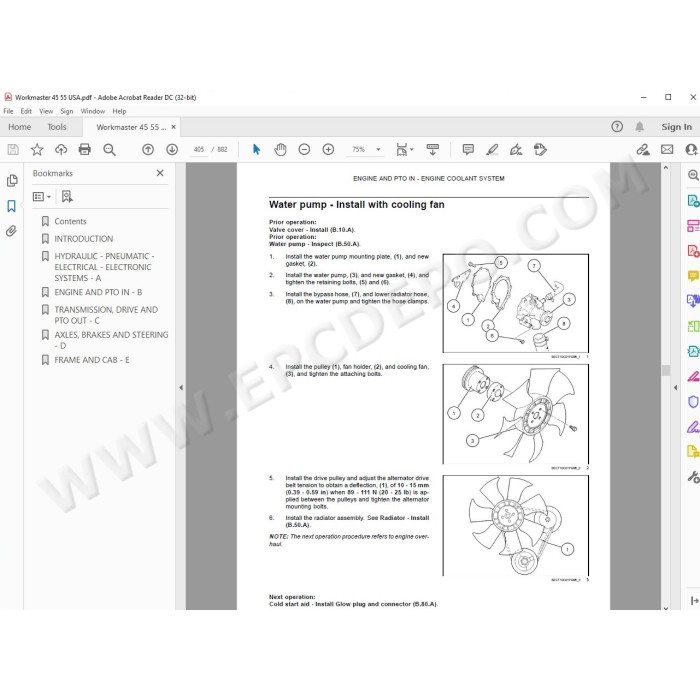Switch to the Home tab
The width and height of the screenshot is (700, 700).
coord(20,127)
